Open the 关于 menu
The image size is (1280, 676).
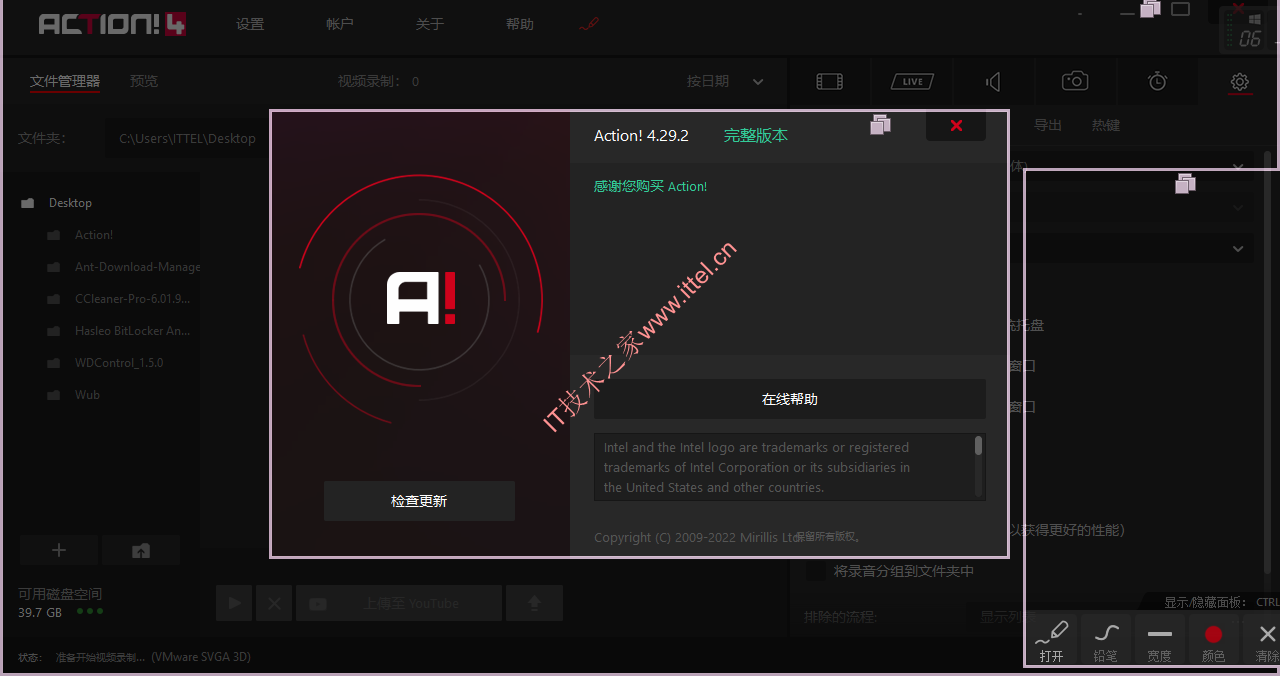pyautogui.click(x=430, y=24)
